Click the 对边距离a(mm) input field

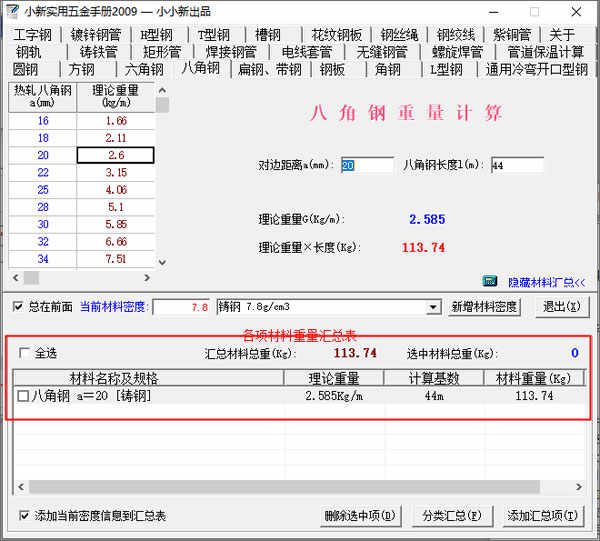click(367, 165)
